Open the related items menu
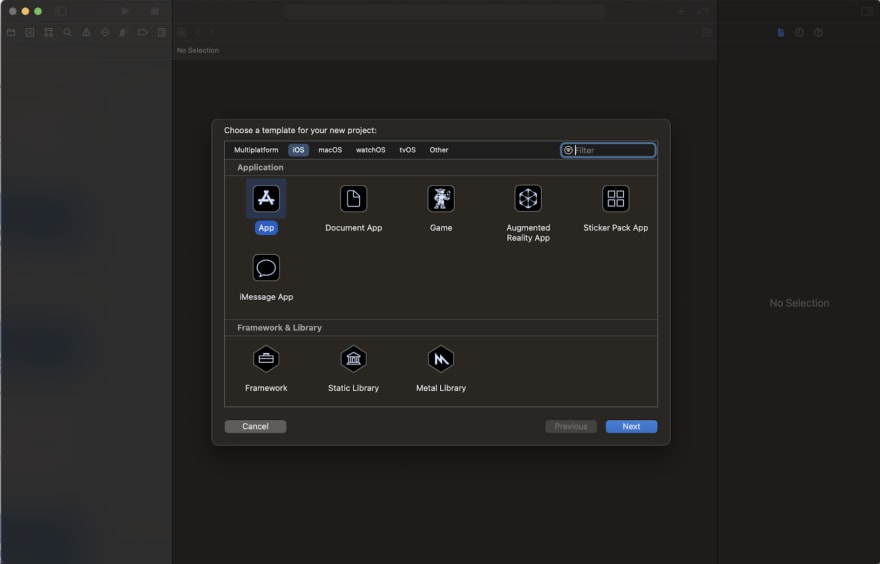Viewport: 880px width, 564px height. click(x=181, y=33)
